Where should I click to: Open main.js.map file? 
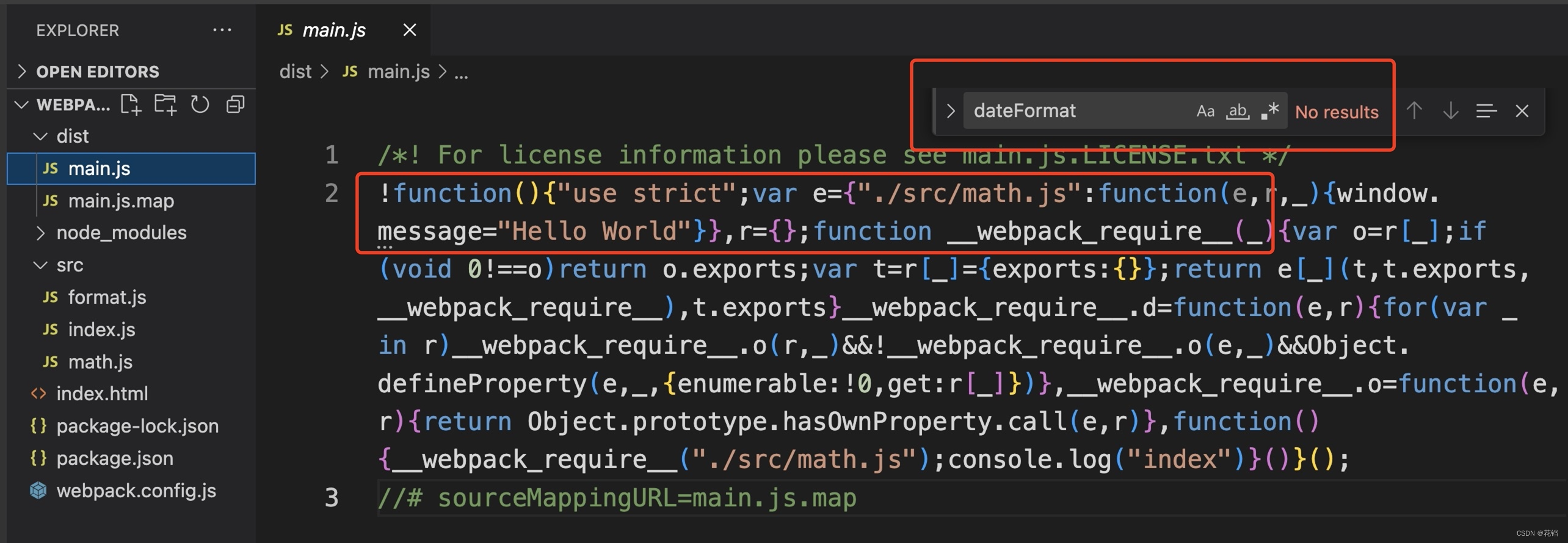point(131,201)
